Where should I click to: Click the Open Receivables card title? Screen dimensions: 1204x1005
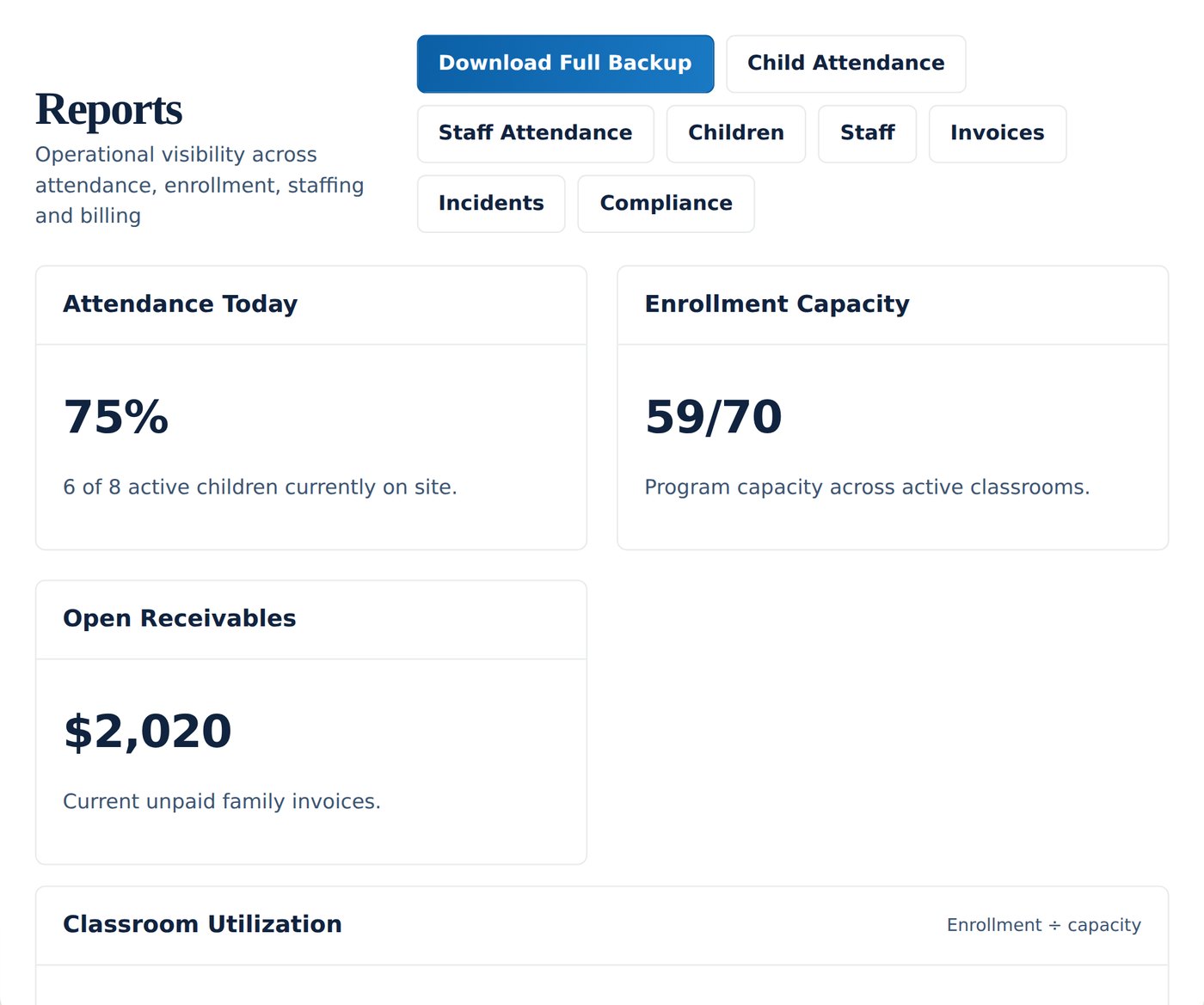point(180,618)
